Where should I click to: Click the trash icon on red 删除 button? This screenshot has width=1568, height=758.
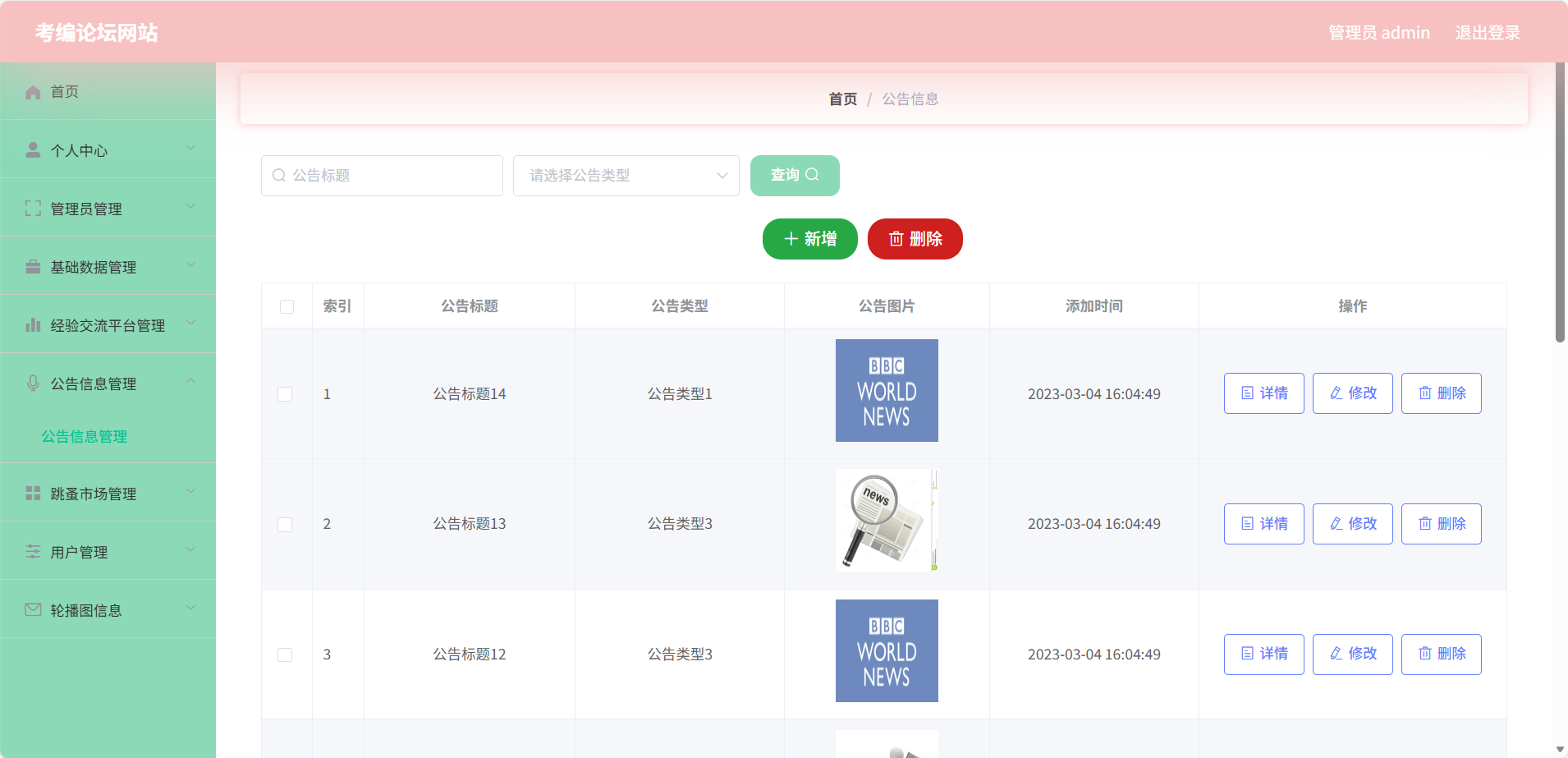point(896,239)
